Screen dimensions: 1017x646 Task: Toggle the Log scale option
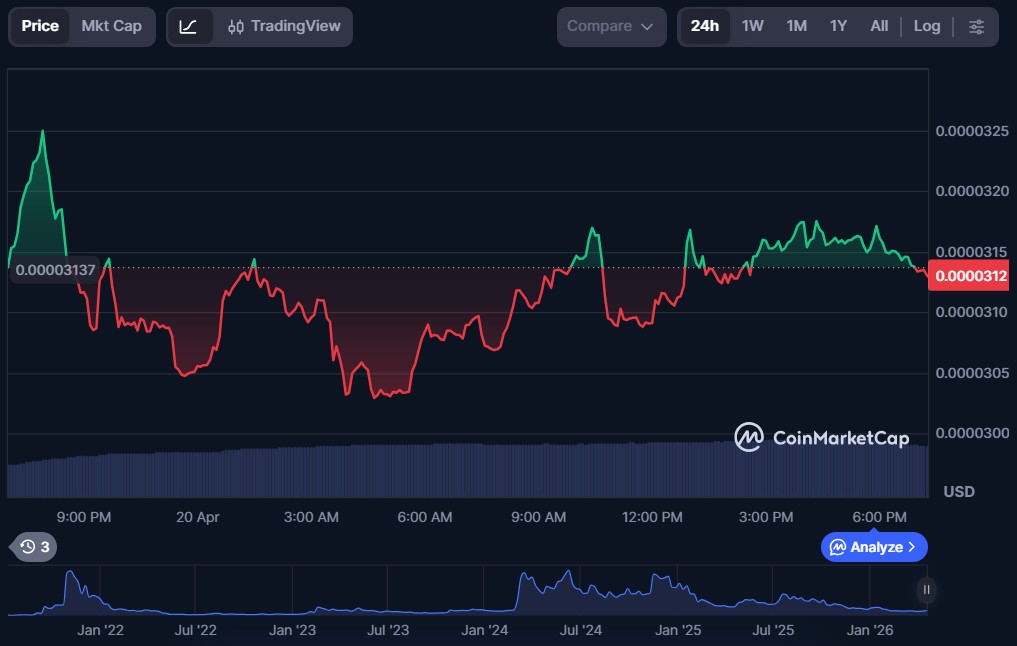[926, 26]
